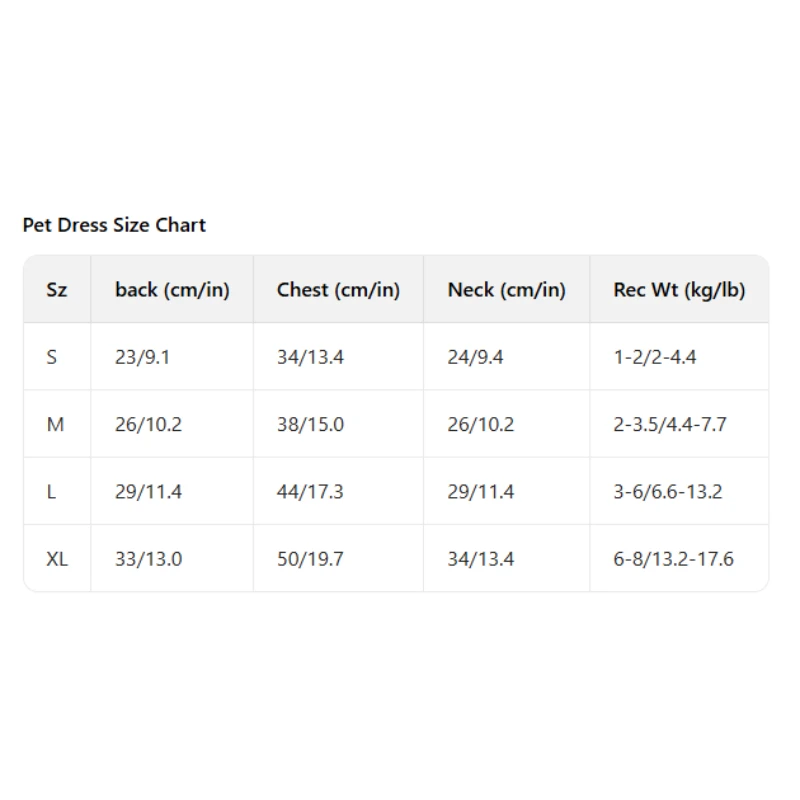
Task: Click the 3-6/6.6-13.2 weight cell
Action: point(668,492)
